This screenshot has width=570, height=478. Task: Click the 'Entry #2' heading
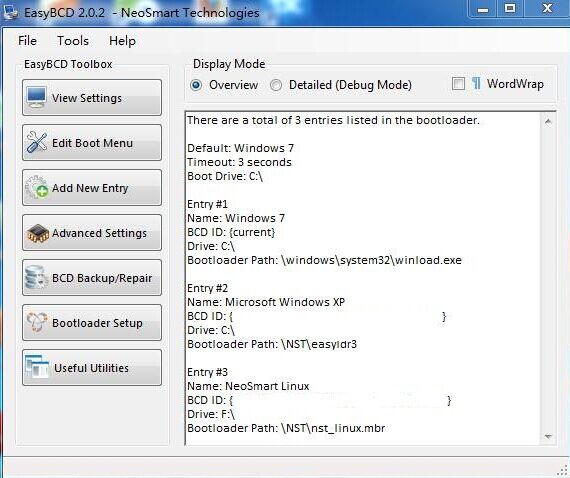tap(207, 288)
